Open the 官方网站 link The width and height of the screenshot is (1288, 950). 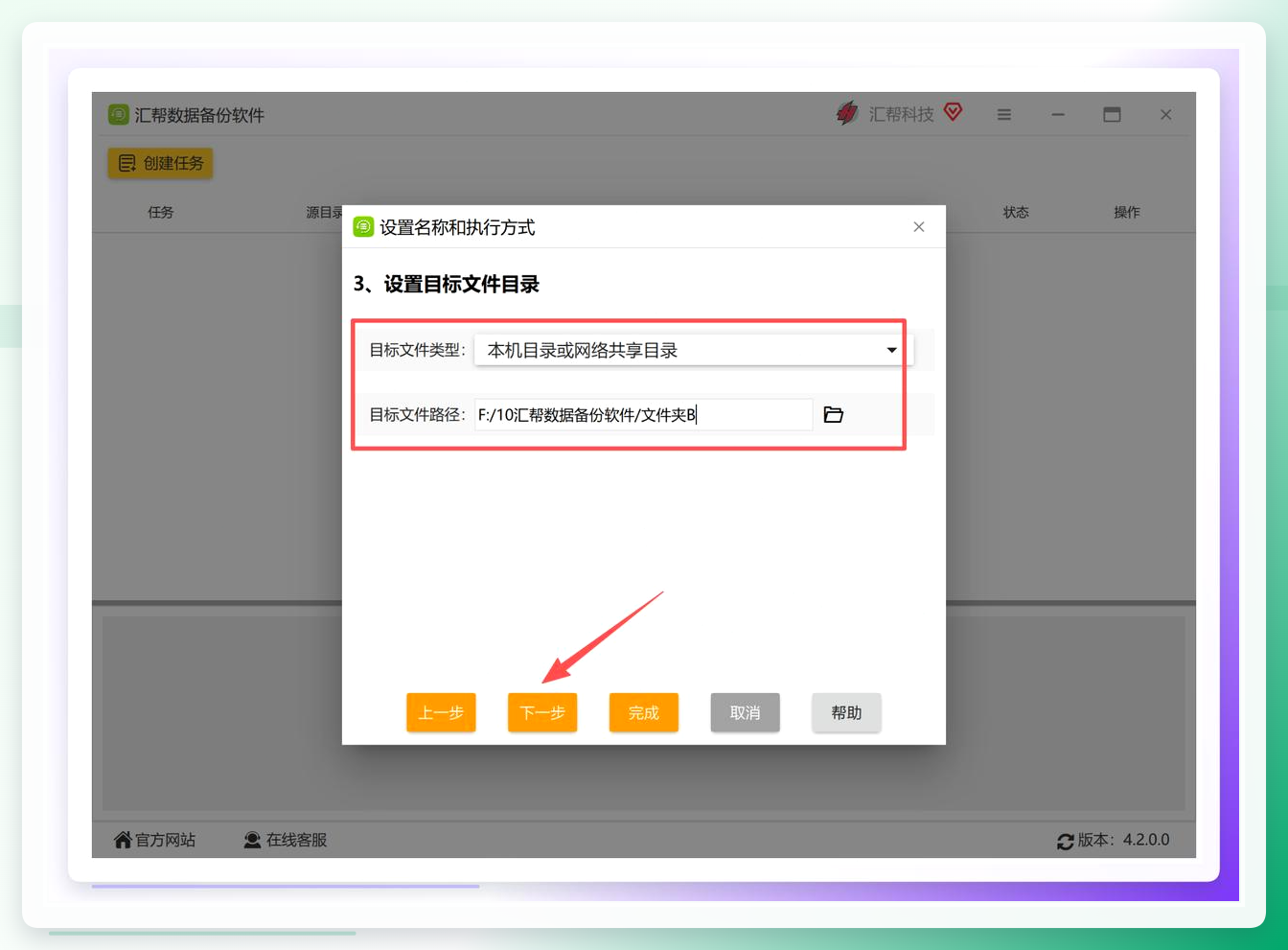tap(154, 840)
